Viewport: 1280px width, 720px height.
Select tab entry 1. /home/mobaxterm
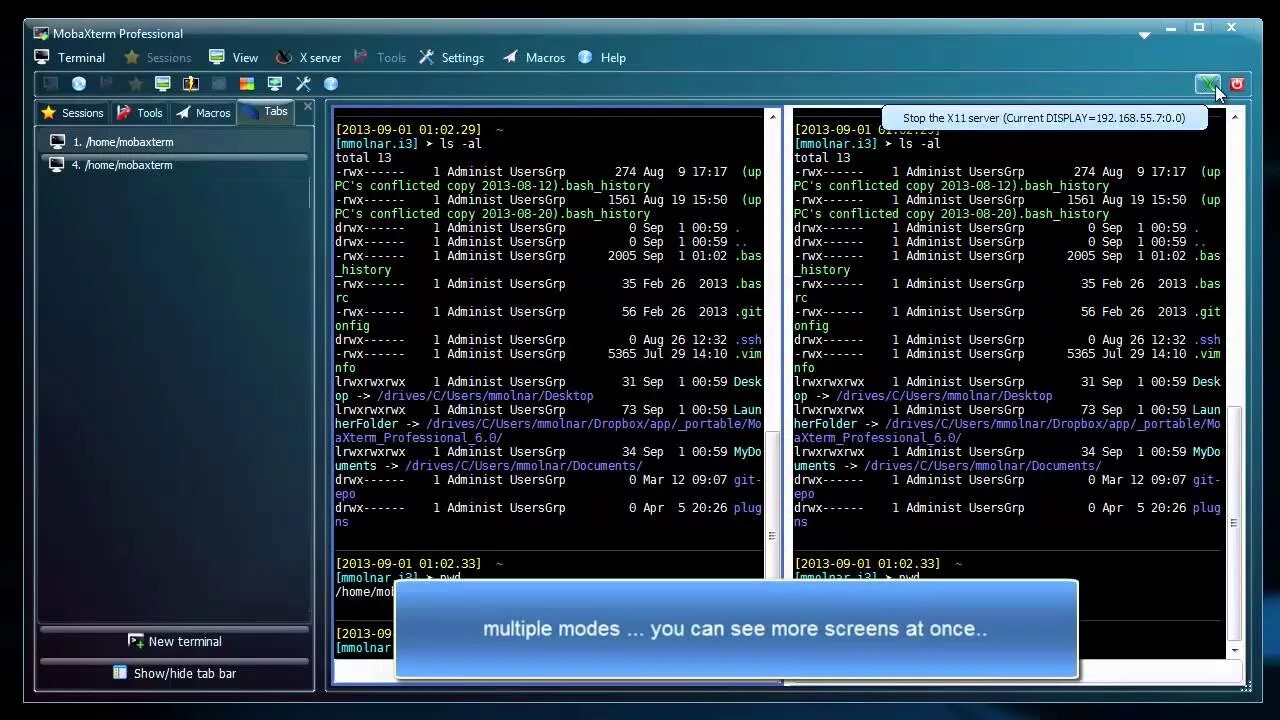174,142
